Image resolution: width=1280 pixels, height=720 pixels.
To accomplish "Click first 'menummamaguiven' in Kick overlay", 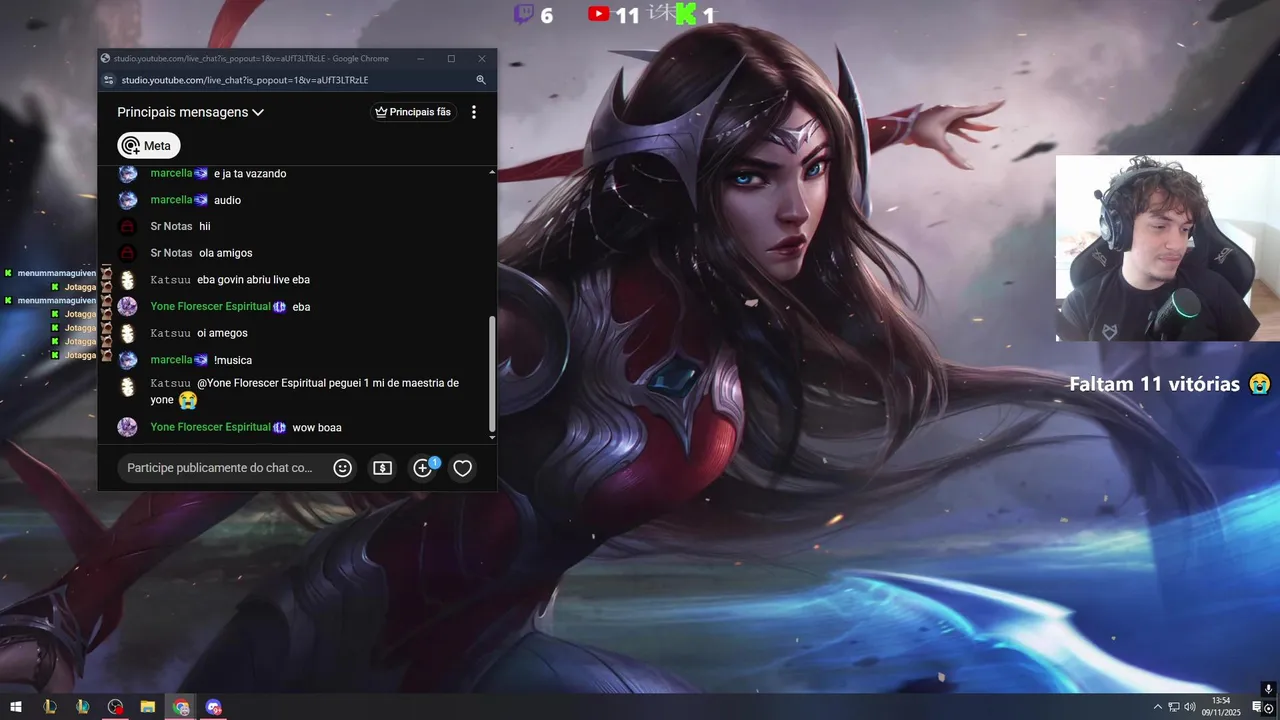I will [x=57, y=273].
